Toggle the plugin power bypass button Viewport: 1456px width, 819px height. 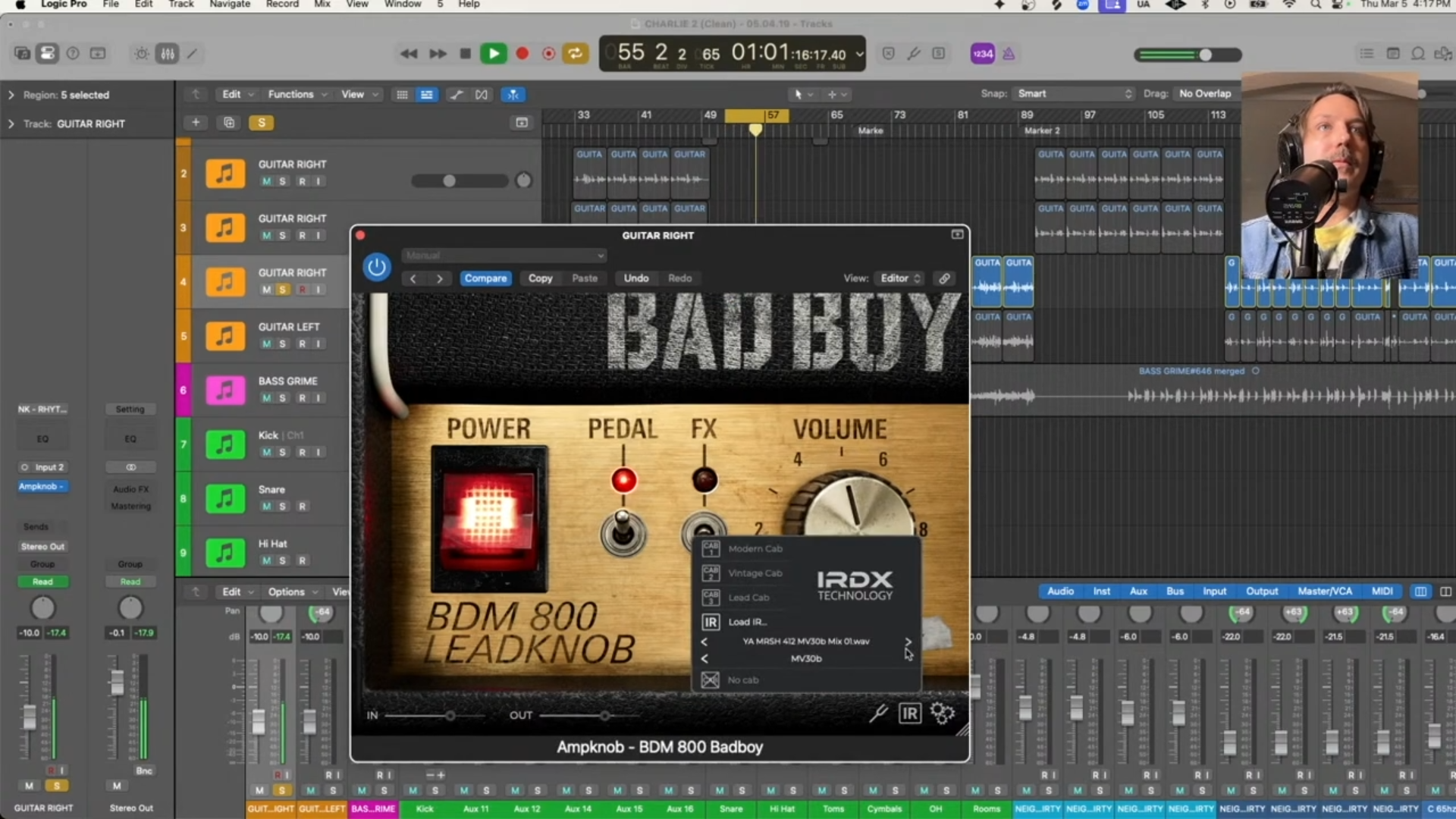(x=377, y=267)
